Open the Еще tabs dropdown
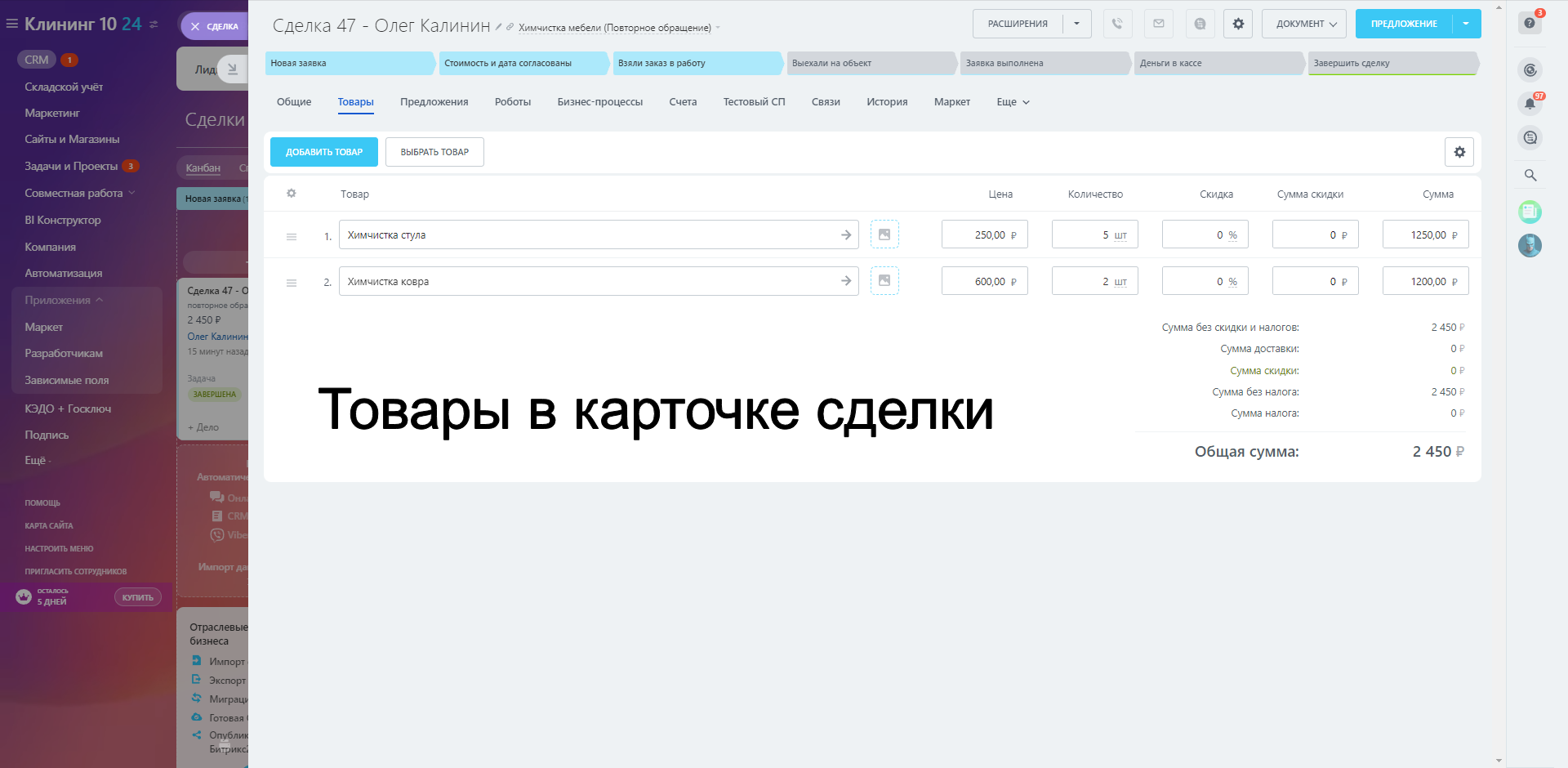 (x=1013, y=102)
